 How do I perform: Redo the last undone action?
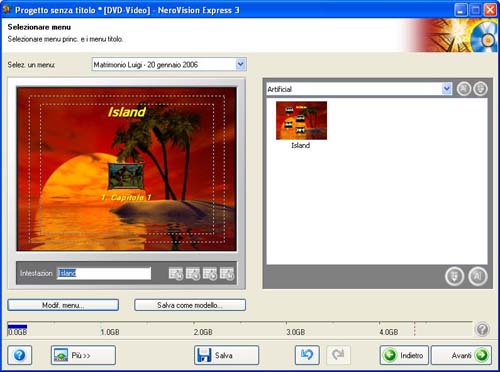click(x=338, y=355)
